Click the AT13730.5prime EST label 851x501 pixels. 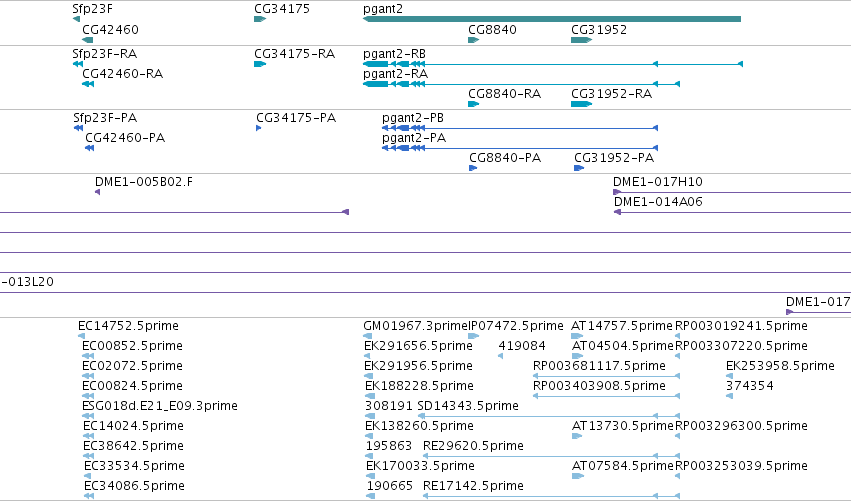623,426
